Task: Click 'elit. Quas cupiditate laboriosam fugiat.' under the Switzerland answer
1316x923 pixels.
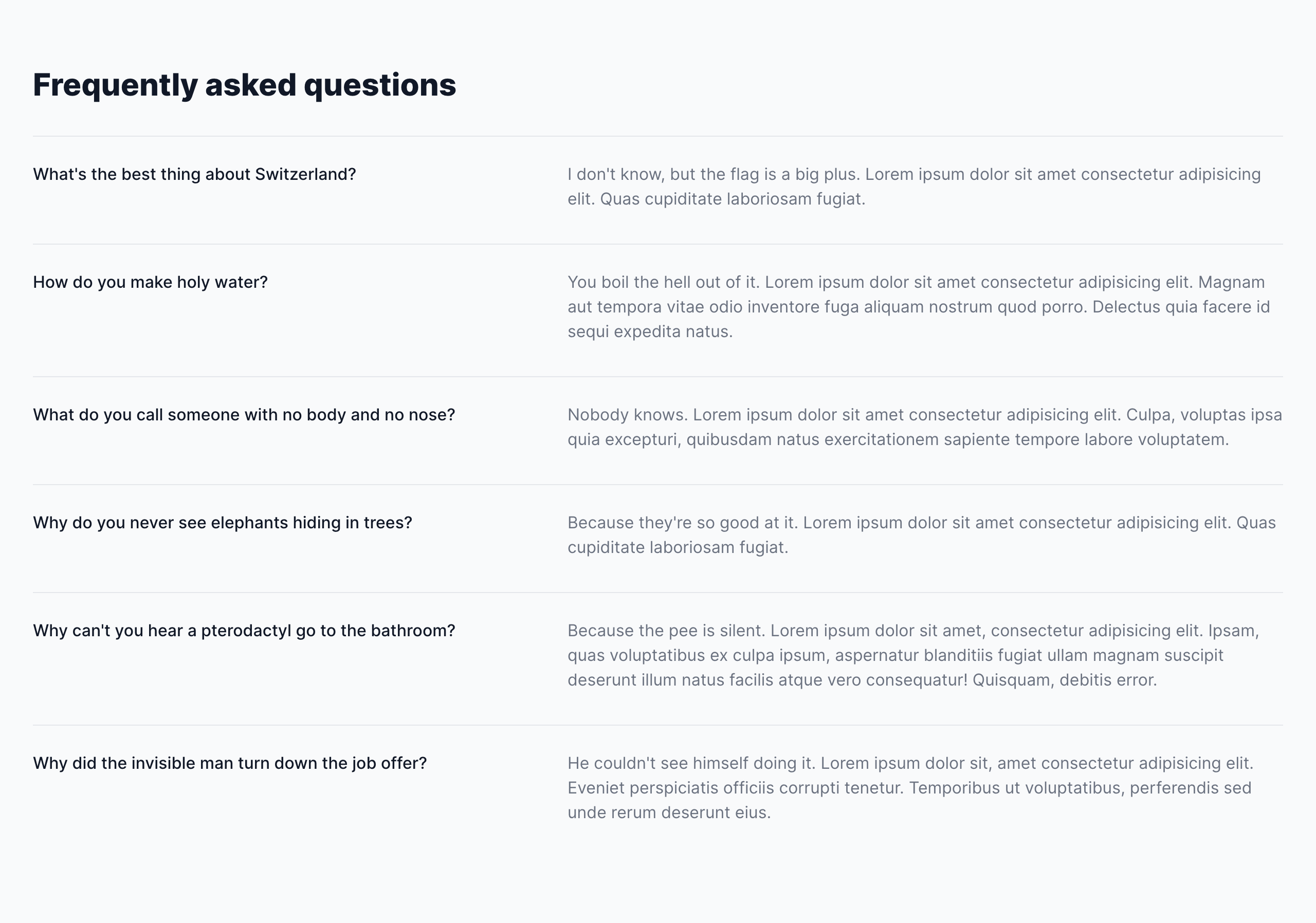Action: pyautogui.click(x=716, y=199)
